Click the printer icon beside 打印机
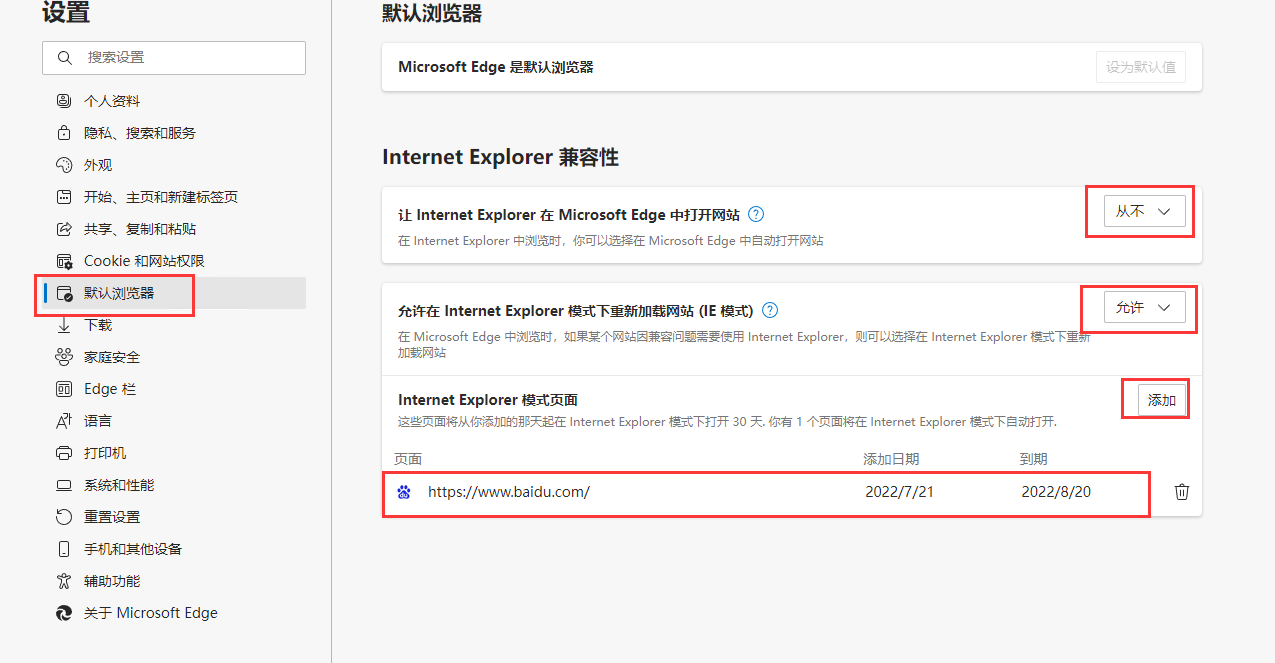Viewport: 1275px width, 663px height. [64, 453]
